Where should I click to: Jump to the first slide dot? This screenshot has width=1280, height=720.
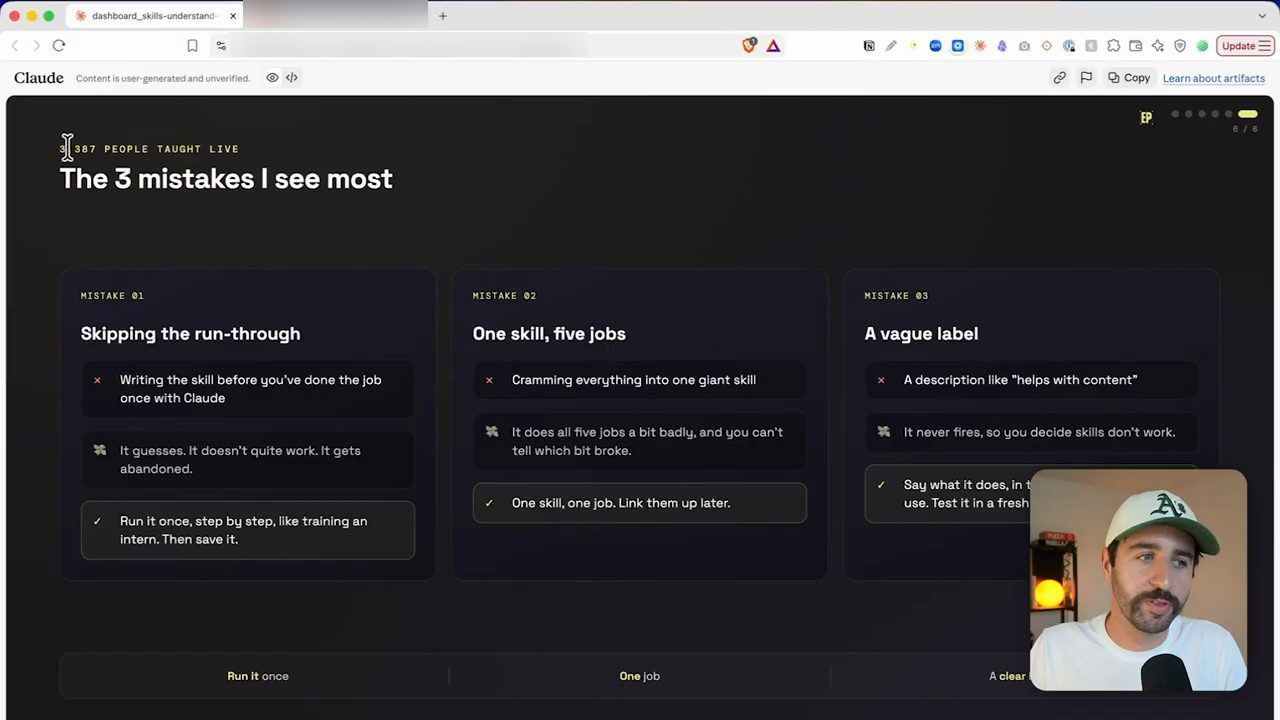(x=1175, y=114)
